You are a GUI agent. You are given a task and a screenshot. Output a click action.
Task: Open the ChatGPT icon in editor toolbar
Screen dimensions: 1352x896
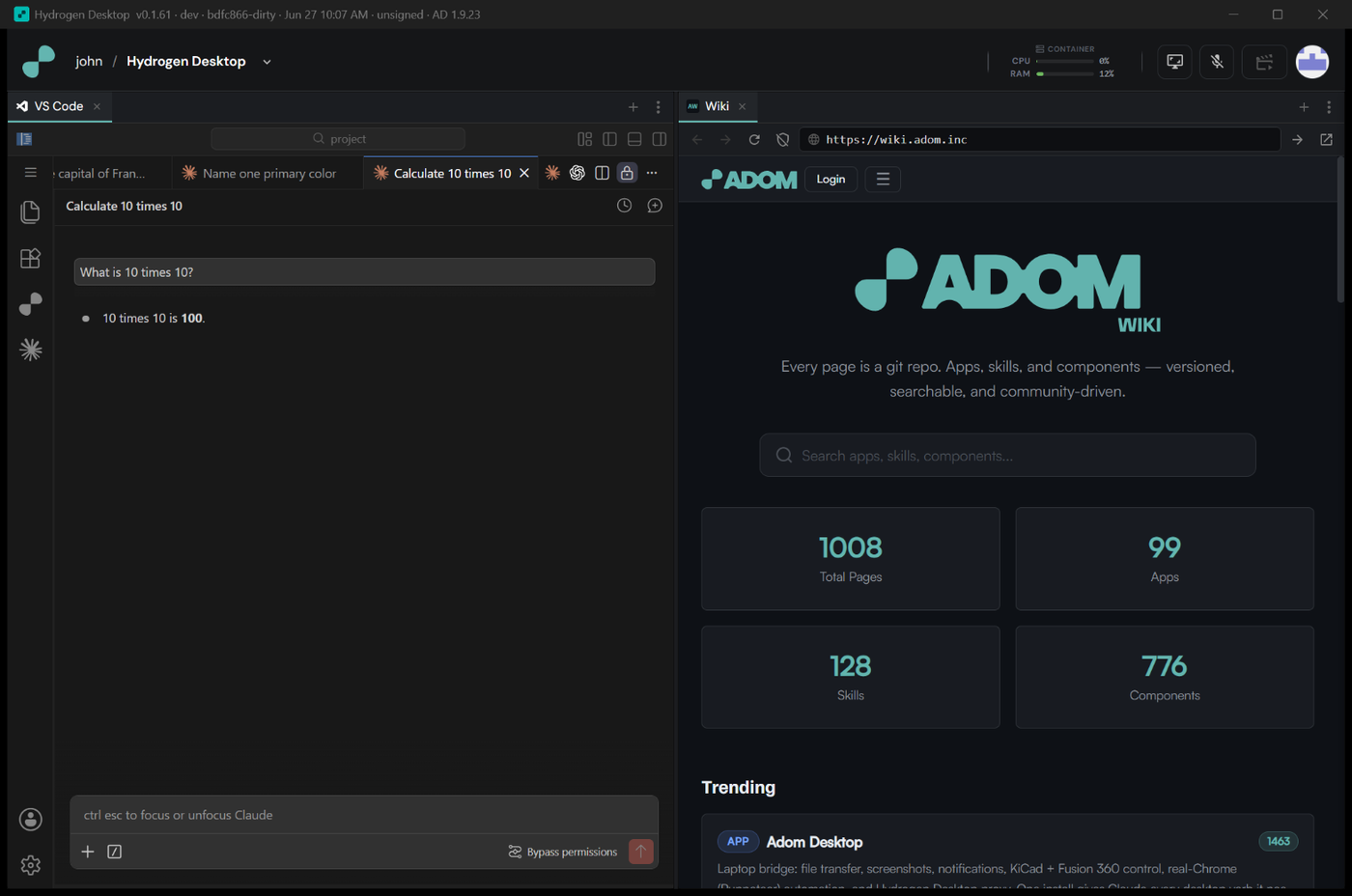pyautogui.click(x=577, y=173)
